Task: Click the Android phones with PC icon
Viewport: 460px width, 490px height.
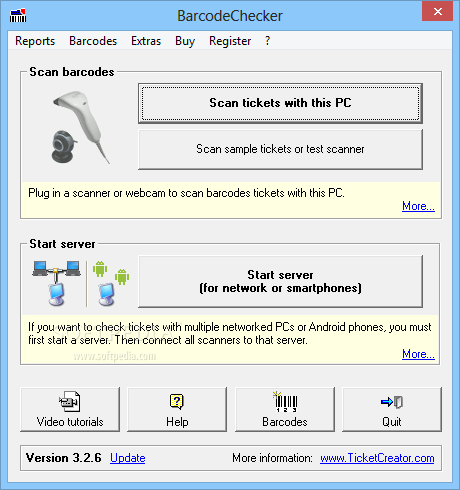Action: tap(111, 283)
